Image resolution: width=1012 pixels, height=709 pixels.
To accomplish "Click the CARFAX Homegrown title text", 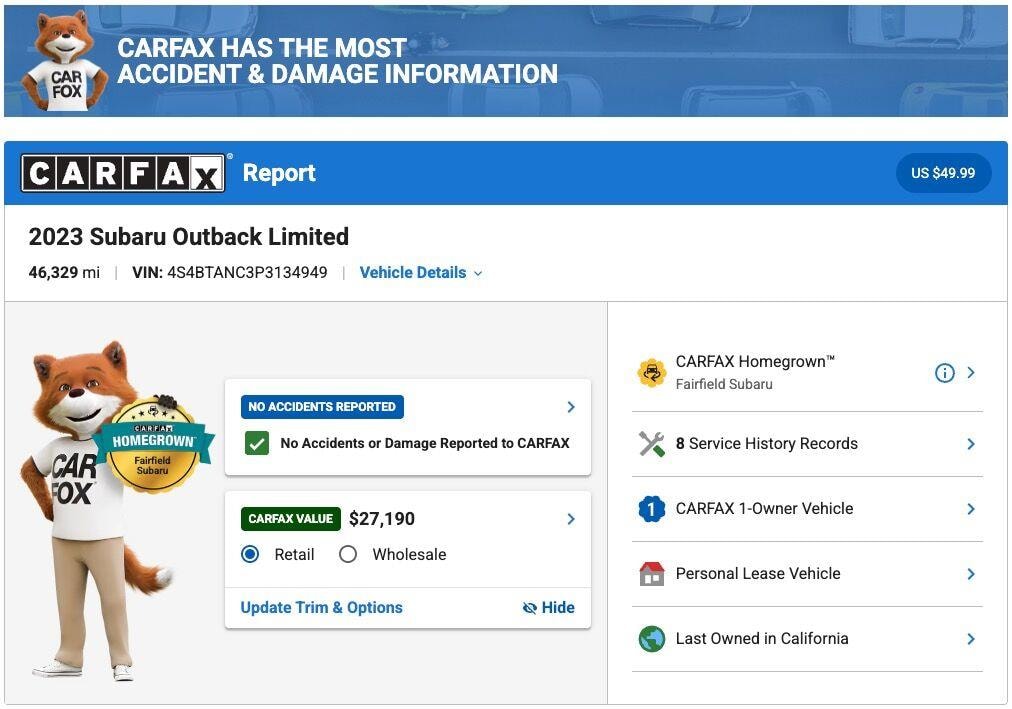I will 755,361.
